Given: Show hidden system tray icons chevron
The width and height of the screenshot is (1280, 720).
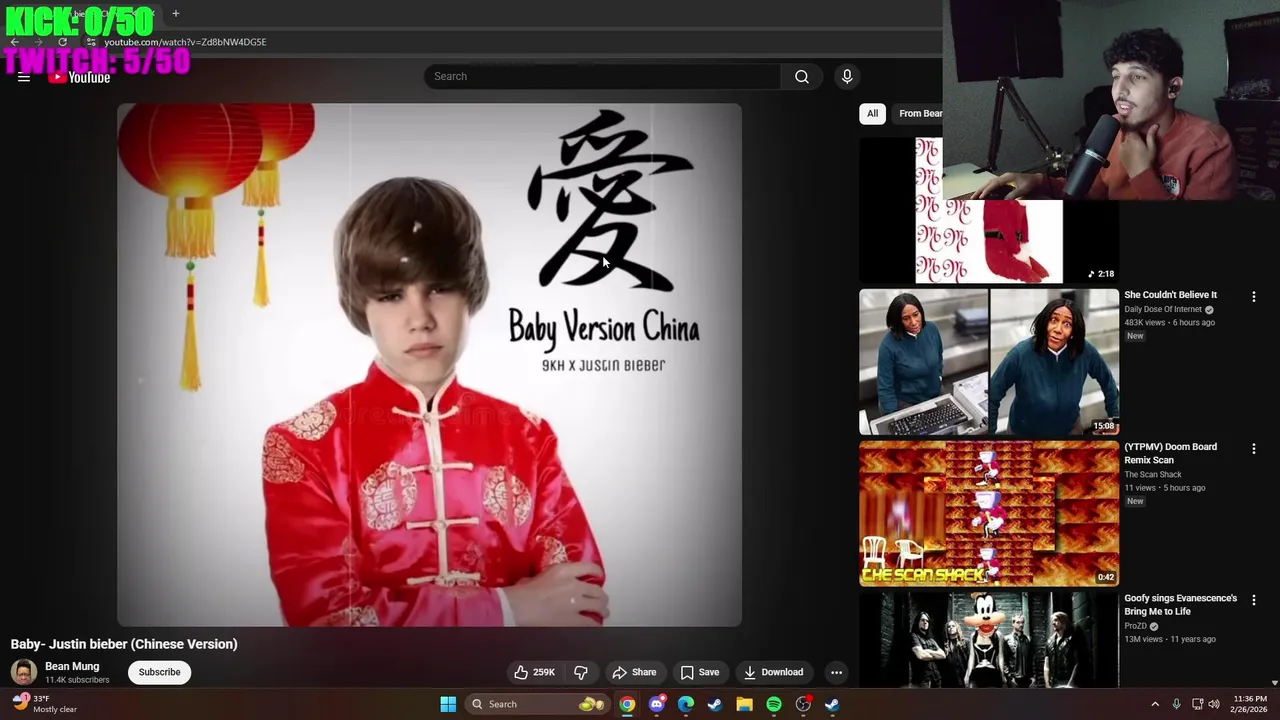Looking at the screenshot, I should pos(1155,704).
